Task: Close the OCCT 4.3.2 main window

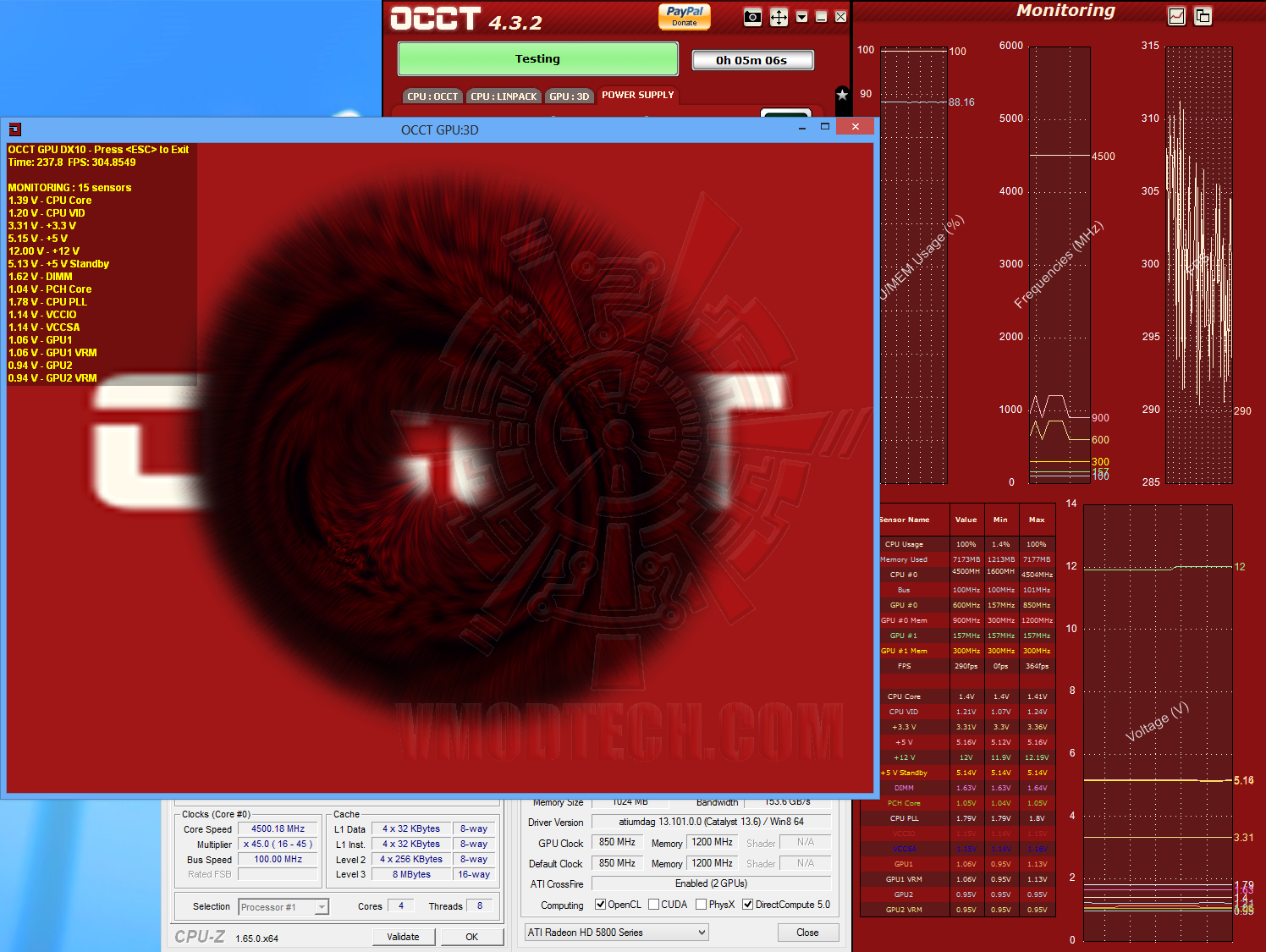Action: [840, 17]
